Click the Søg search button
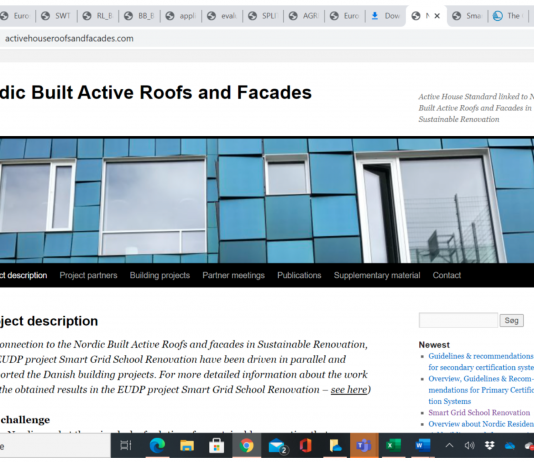Screen dimensions: 534x462 point(512,320)
